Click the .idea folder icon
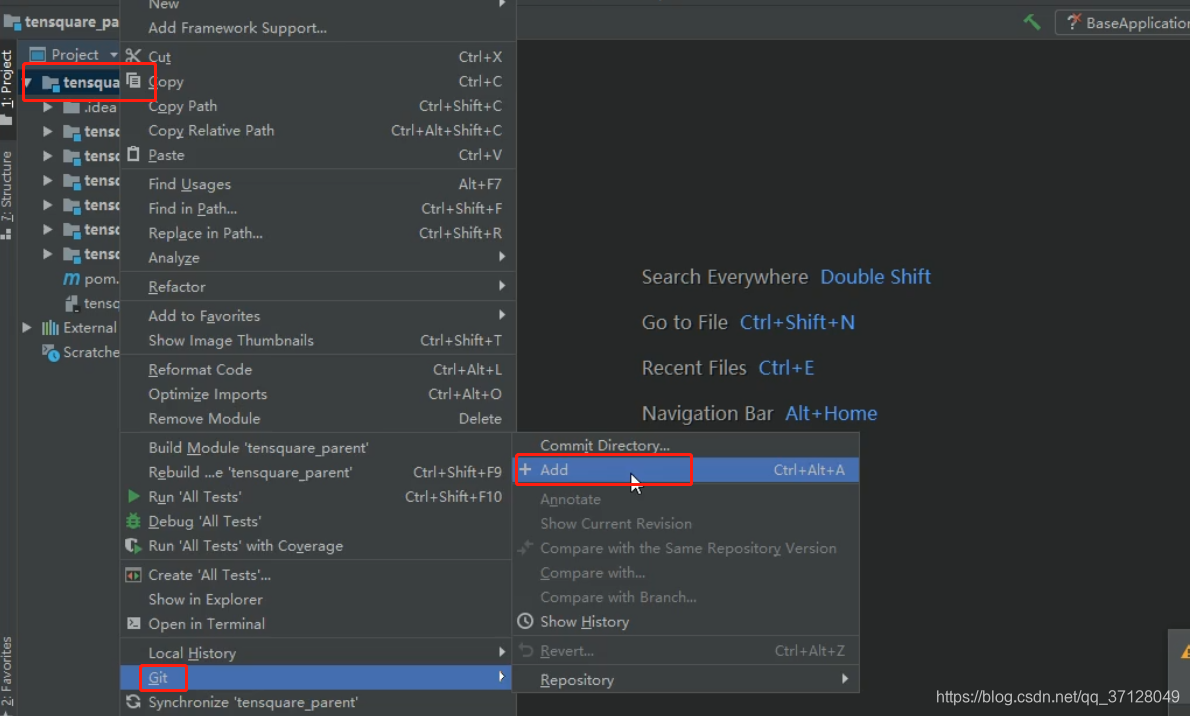 click(x=71, y=107)
